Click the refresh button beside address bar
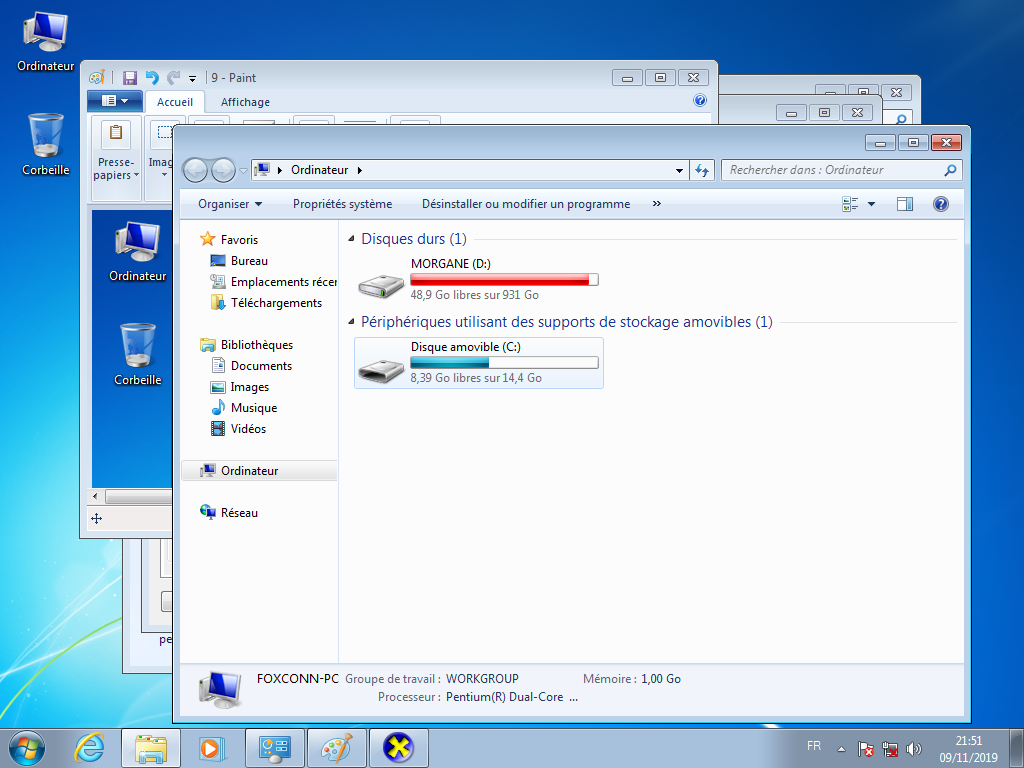 click(702, 170)
